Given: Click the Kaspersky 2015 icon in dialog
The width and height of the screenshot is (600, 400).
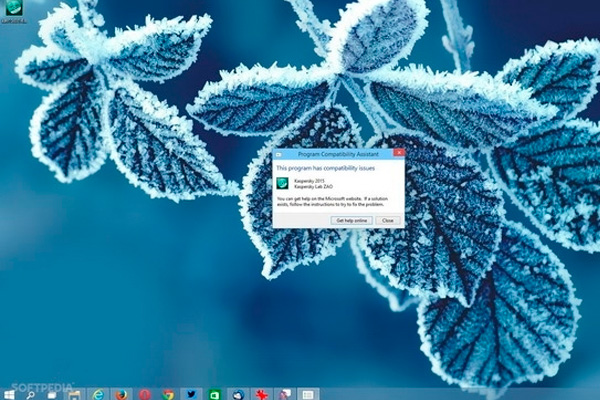Looking at the screenshot, I should click(282, 184).
